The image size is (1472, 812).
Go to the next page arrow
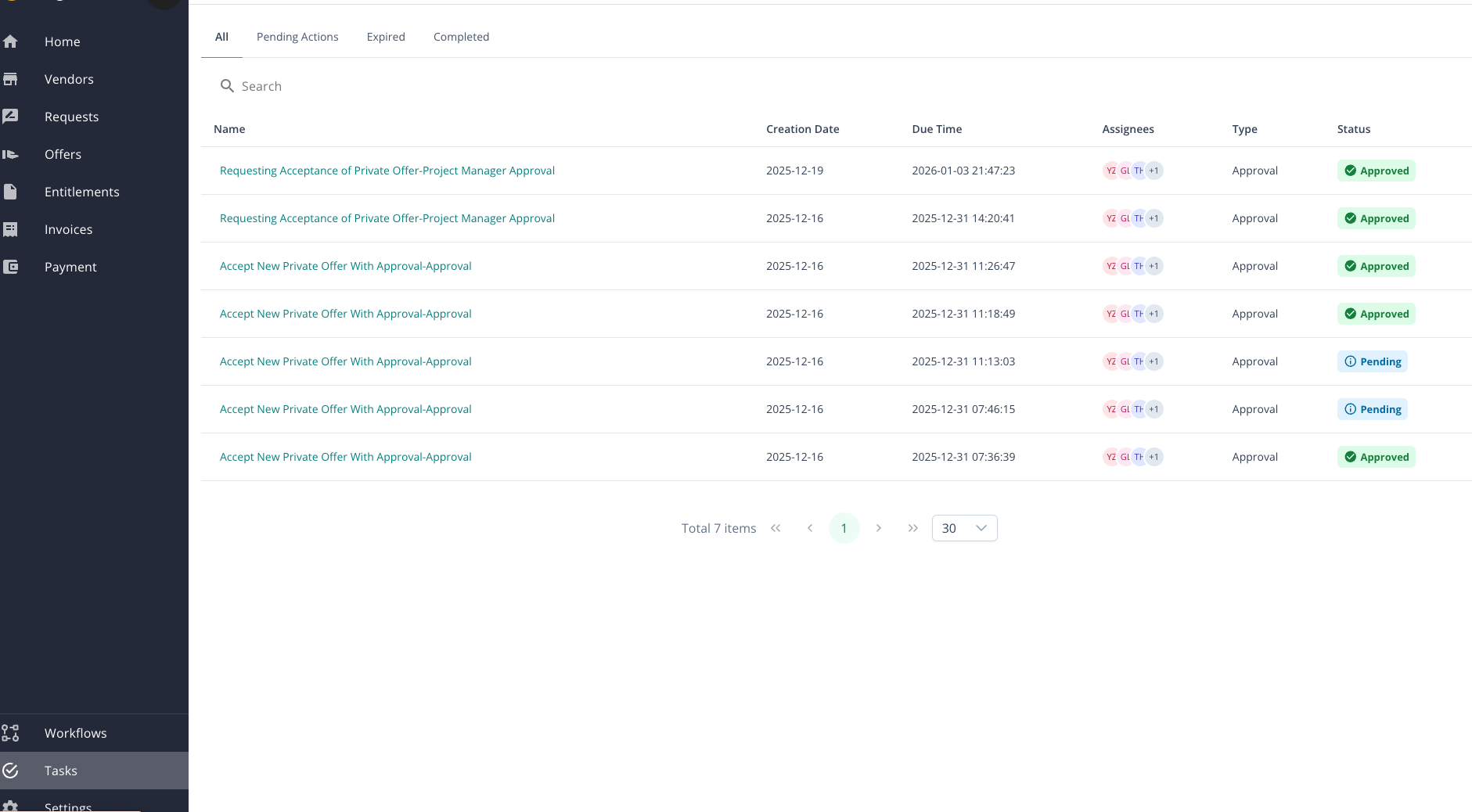879,528
